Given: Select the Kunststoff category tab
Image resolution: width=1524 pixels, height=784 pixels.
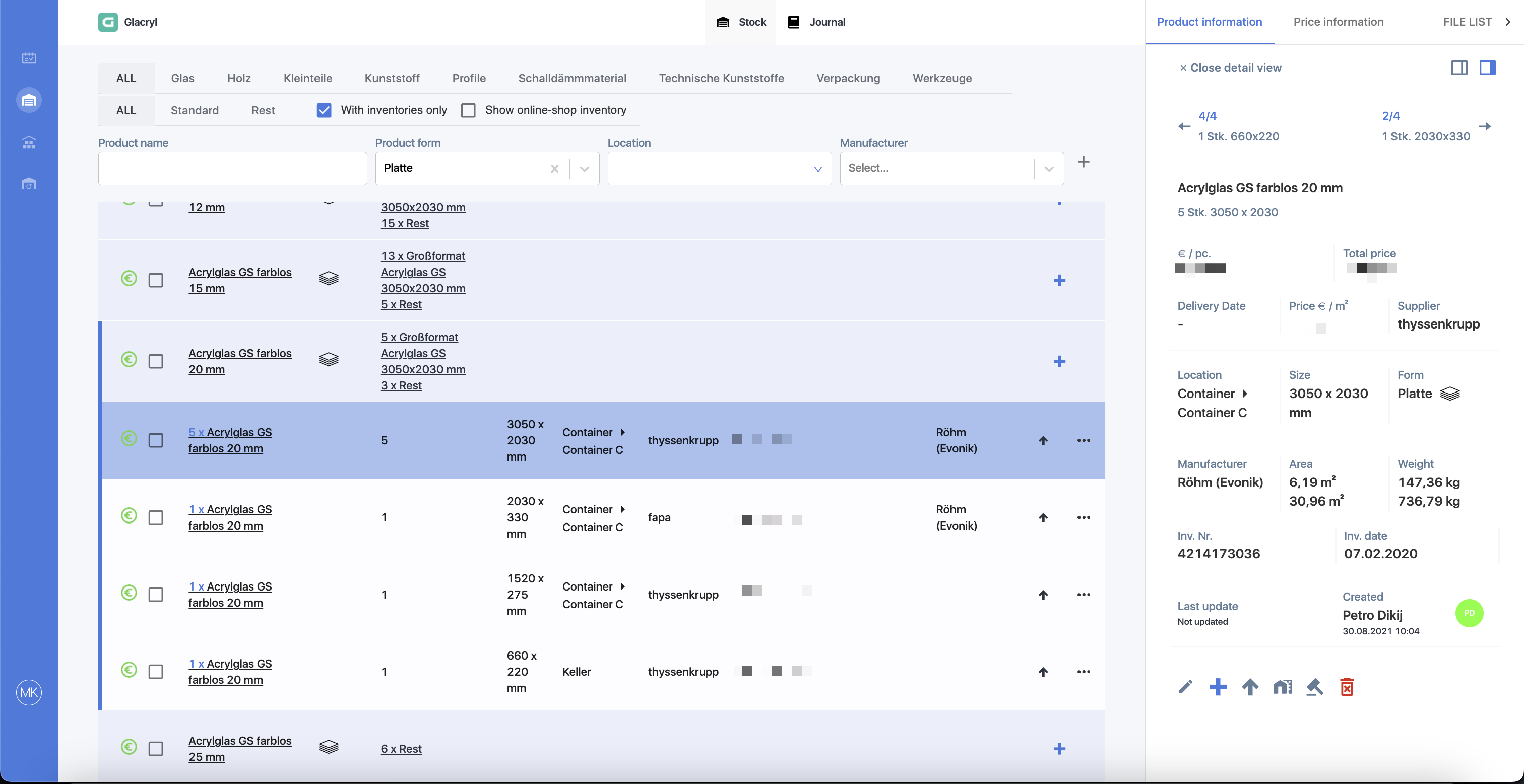Looking at the screenshot, I should point(392,78).
